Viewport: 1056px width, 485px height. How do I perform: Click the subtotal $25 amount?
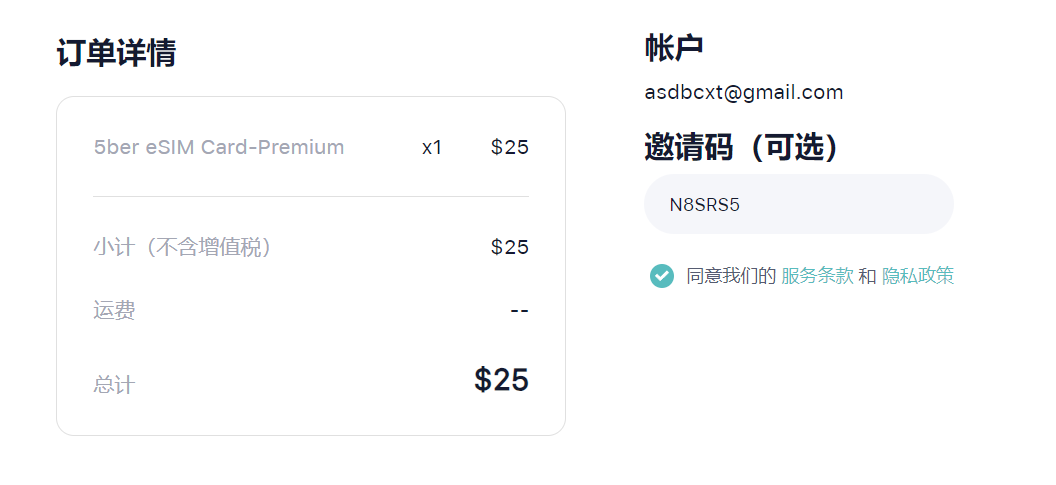[510, 247]
